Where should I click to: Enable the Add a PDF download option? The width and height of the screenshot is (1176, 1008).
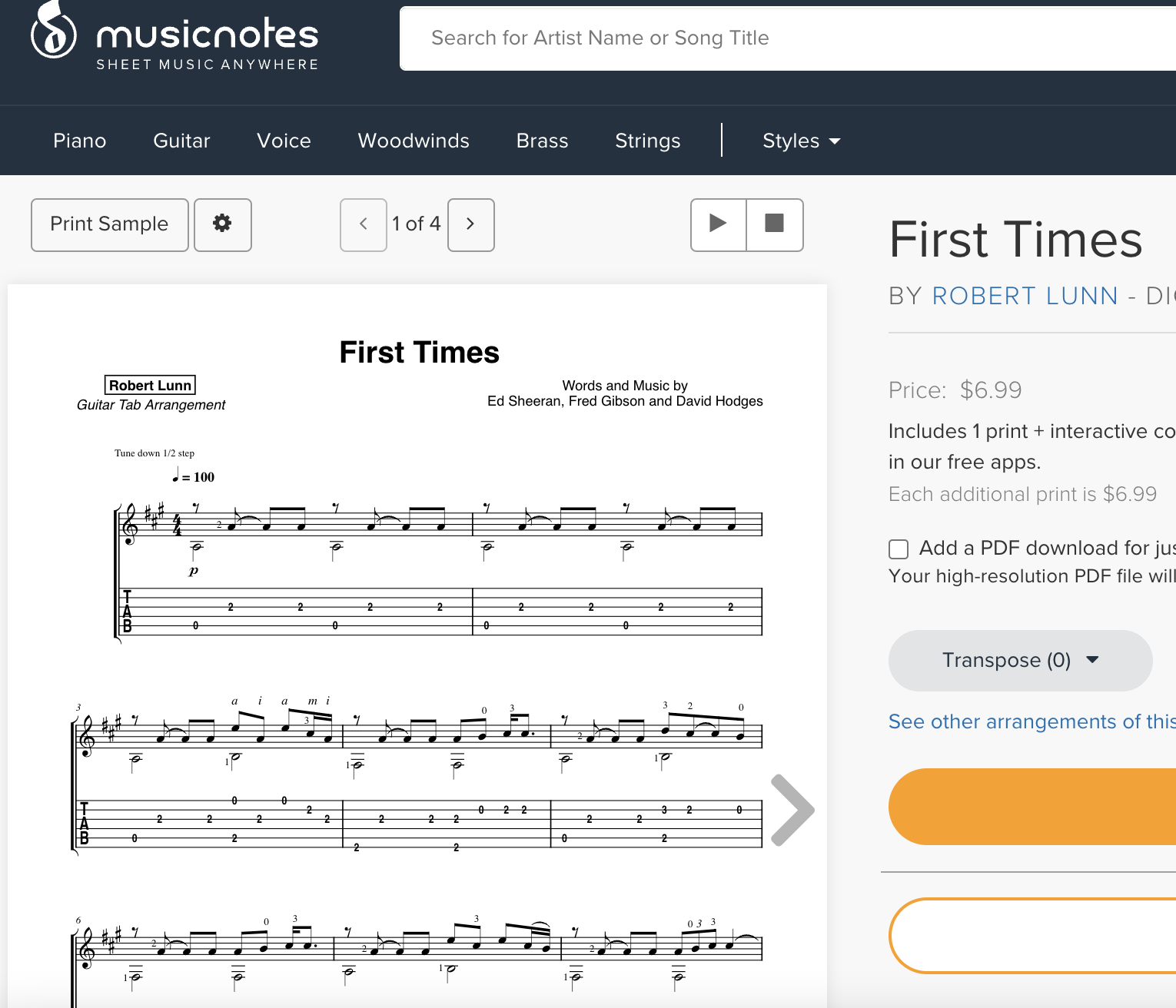point(899,549)
